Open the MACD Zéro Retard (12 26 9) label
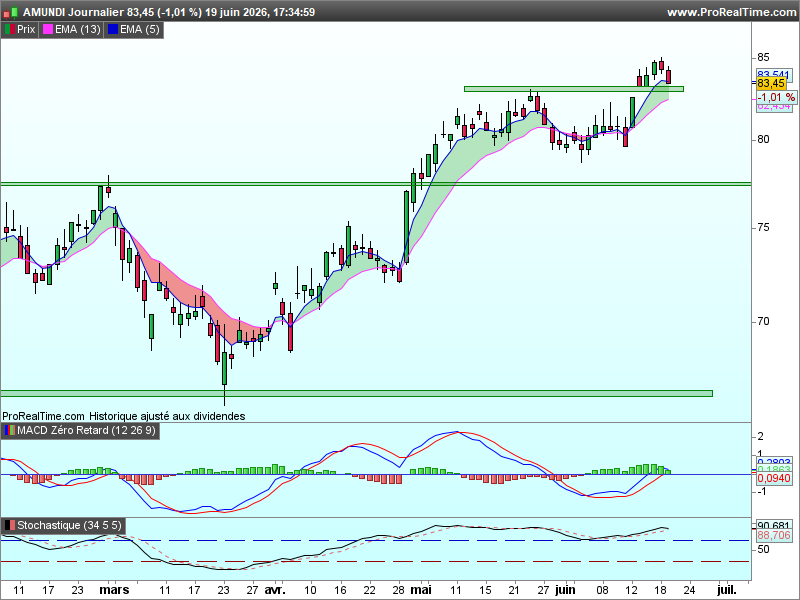Image resolution: width=800 pixels, height=600 pixels. (86, 431)
